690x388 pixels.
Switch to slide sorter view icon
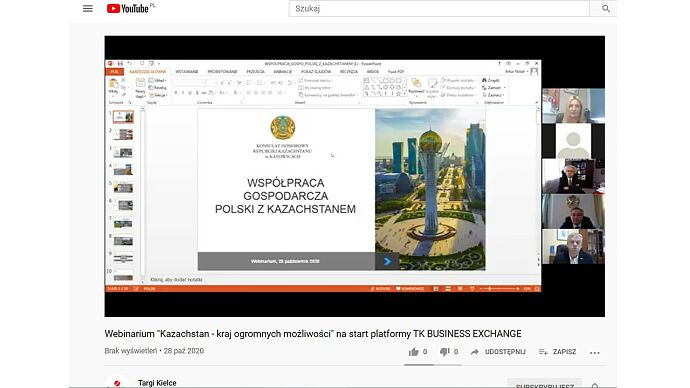448,289
